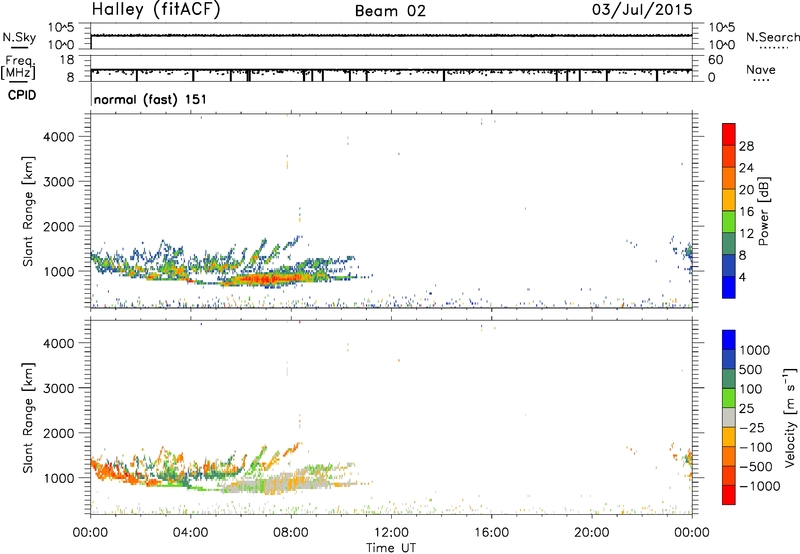
Task: Click the "12:00" time tick label
Action: coord(391,533)
